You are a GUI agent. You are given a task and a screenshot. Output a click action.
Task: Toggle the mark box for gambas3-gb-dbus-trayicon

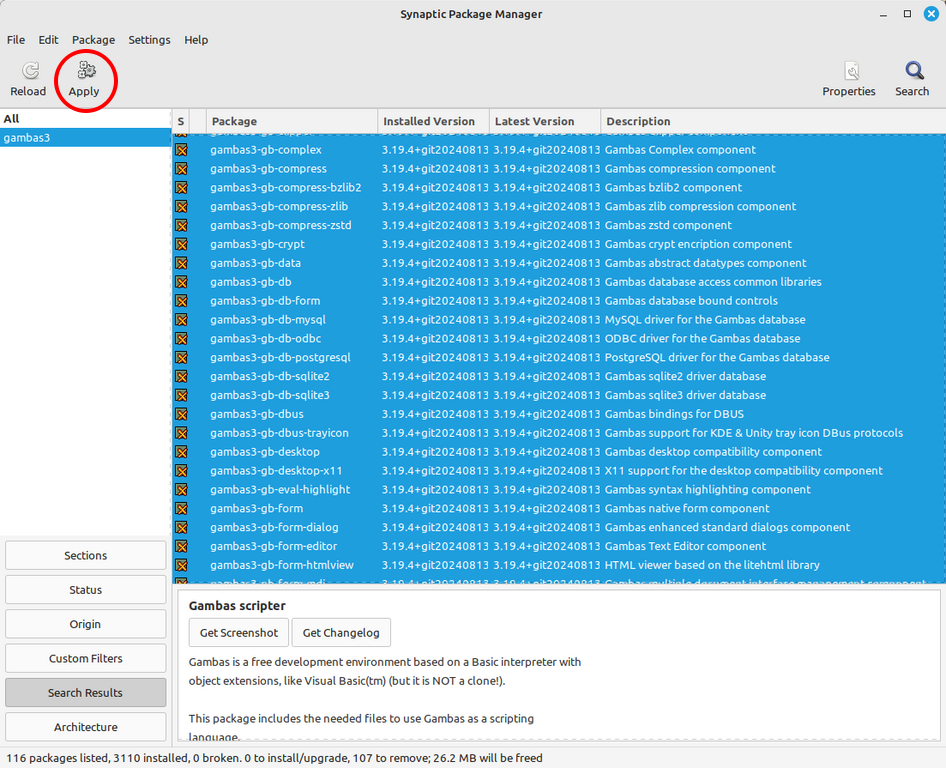pyautogui.click(x=181, y=433)
